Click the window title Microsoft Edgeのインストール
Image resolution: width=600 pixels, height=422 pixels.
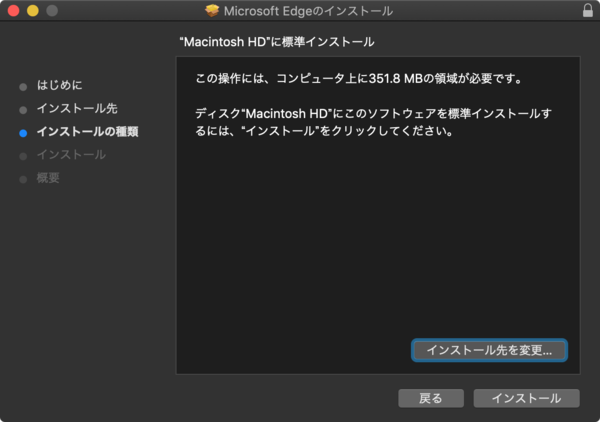[308, 11]
